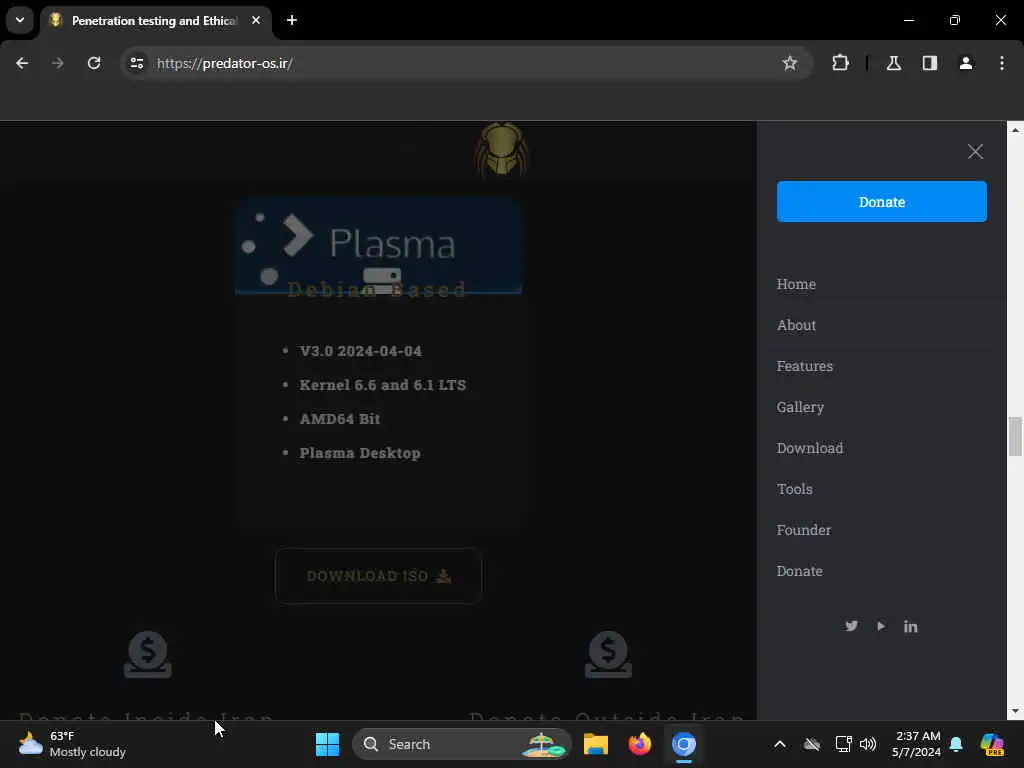The width and height of the screenshot is (1024, 768).
Task: Reload the current page
Action: pyautogui.click(x=94, y=63)
